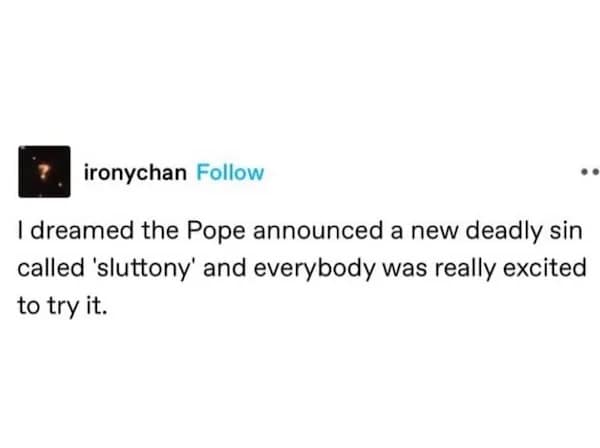
Task: Click the blank area above the post header
Action: [x=300, y=70]
